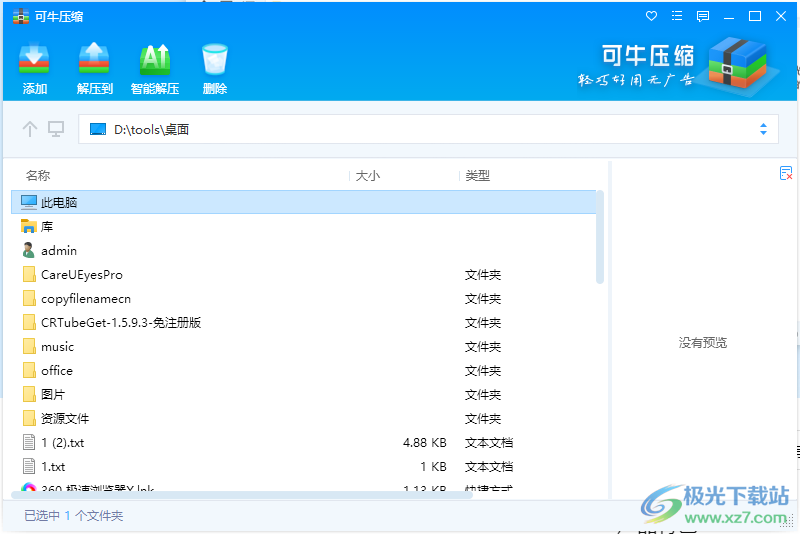The width and height of the screenshot is (800, 534).
Task: Select the office folder
Action: click(57, 370)
